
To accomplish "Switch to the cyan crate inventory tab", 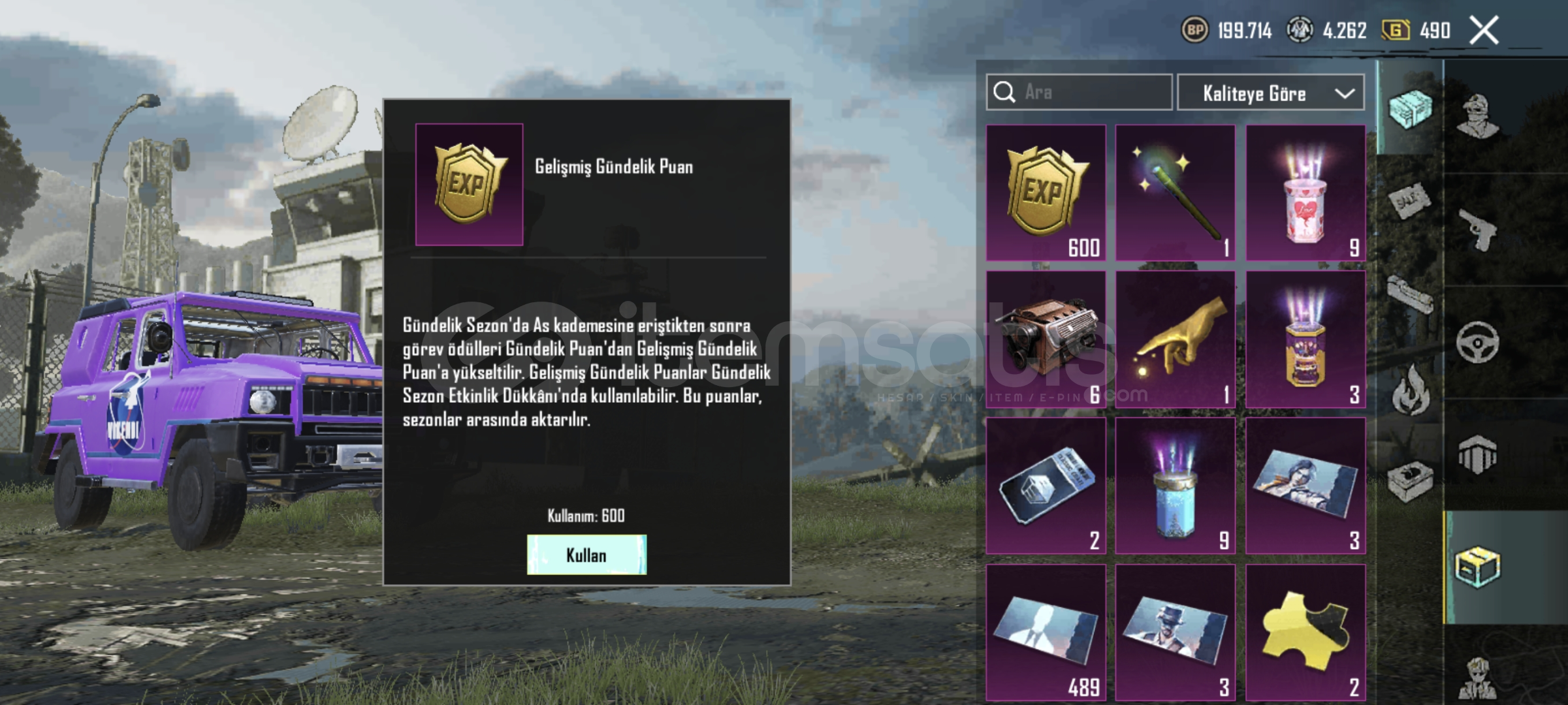I will coord(1411,108).
